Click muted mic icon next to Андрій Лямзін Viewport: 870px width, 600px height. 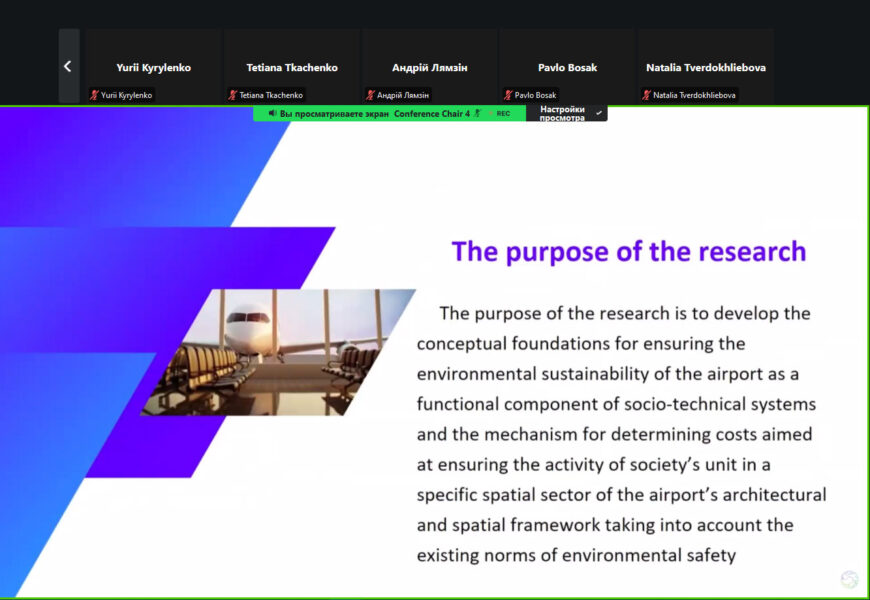[371, 95]
